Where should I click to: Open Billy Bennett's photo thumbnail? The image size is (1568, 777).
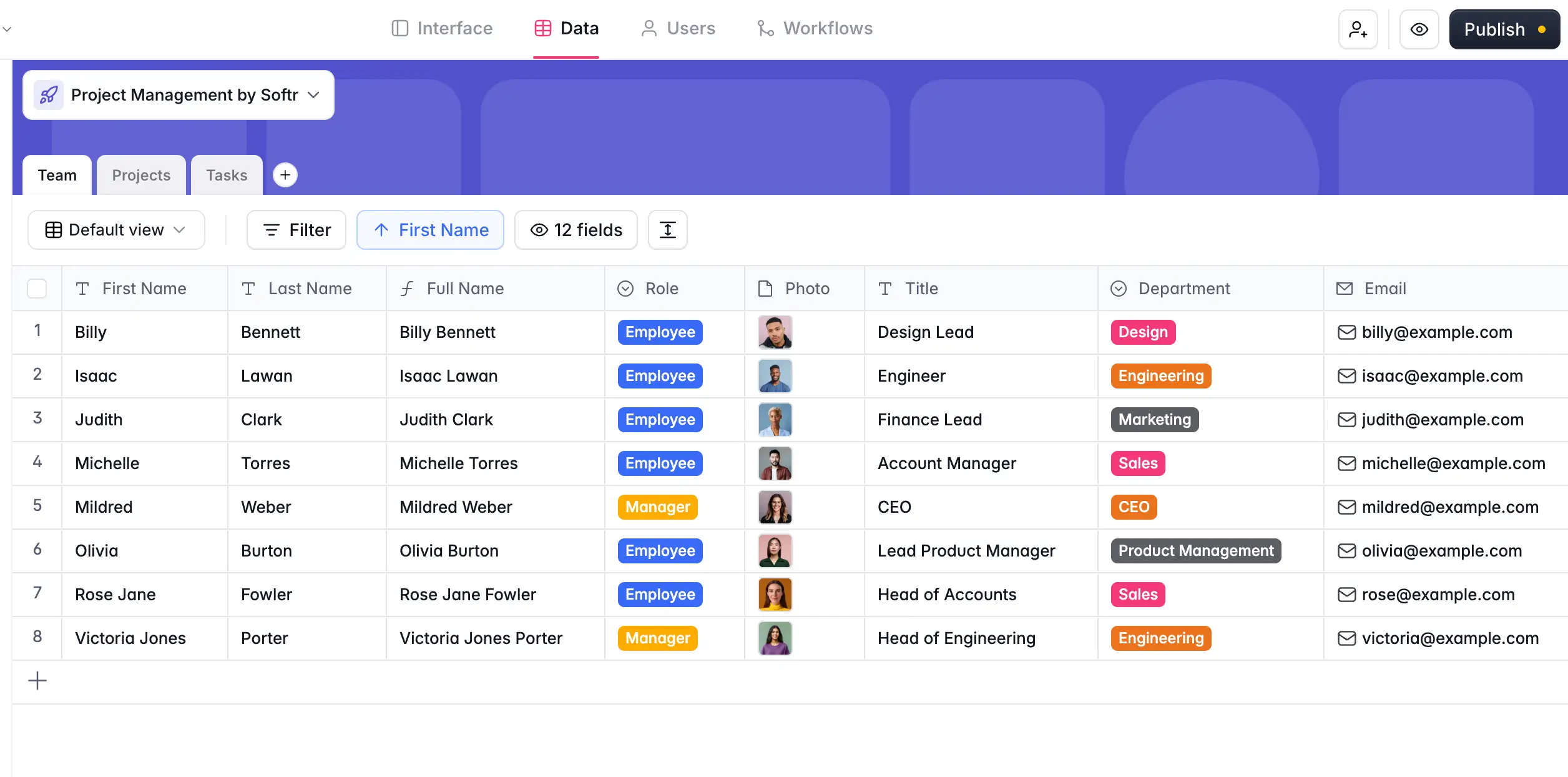(x=775, y=332)
